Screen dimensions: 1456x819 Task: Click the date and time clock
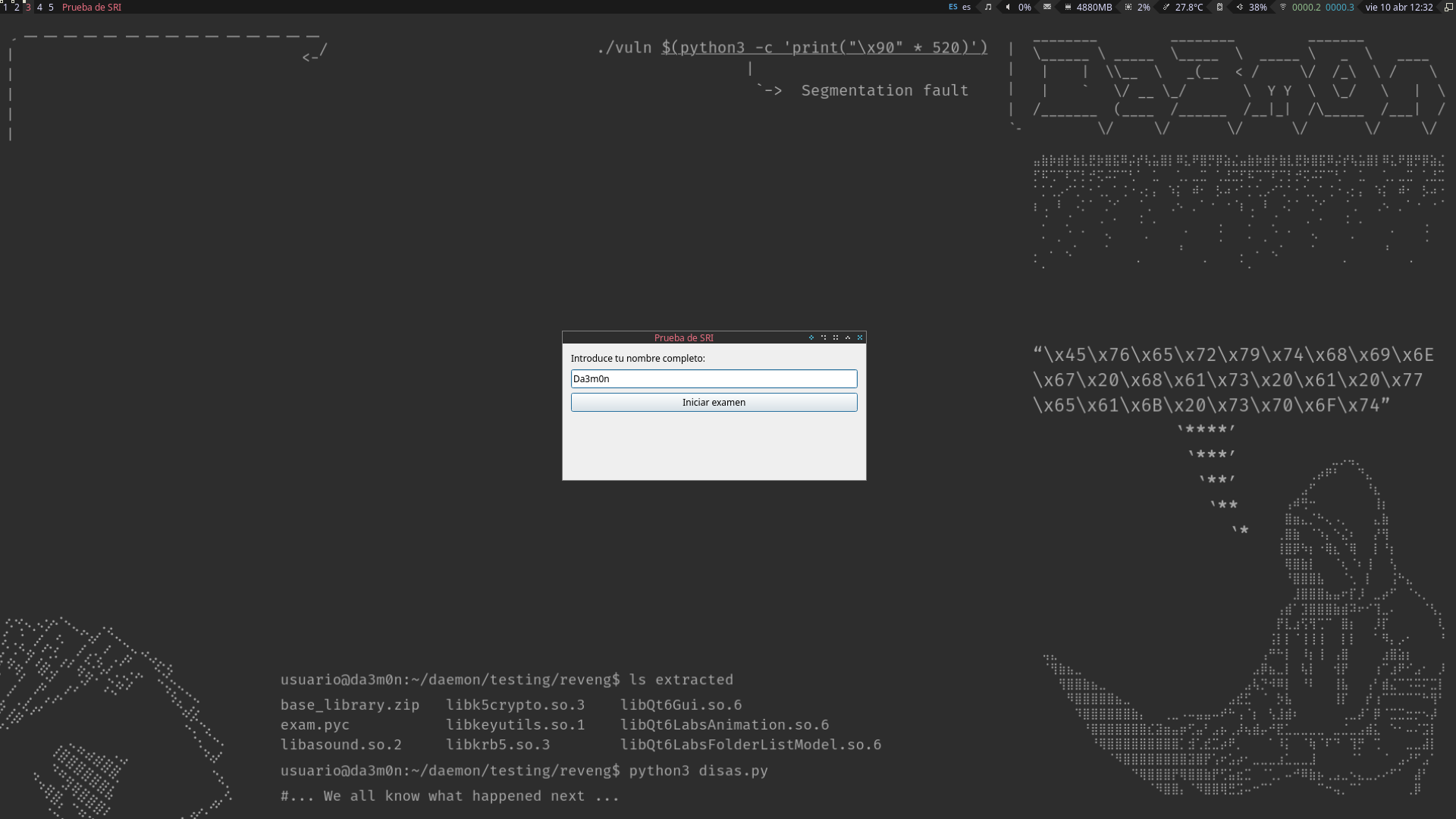click(1399, 7)
